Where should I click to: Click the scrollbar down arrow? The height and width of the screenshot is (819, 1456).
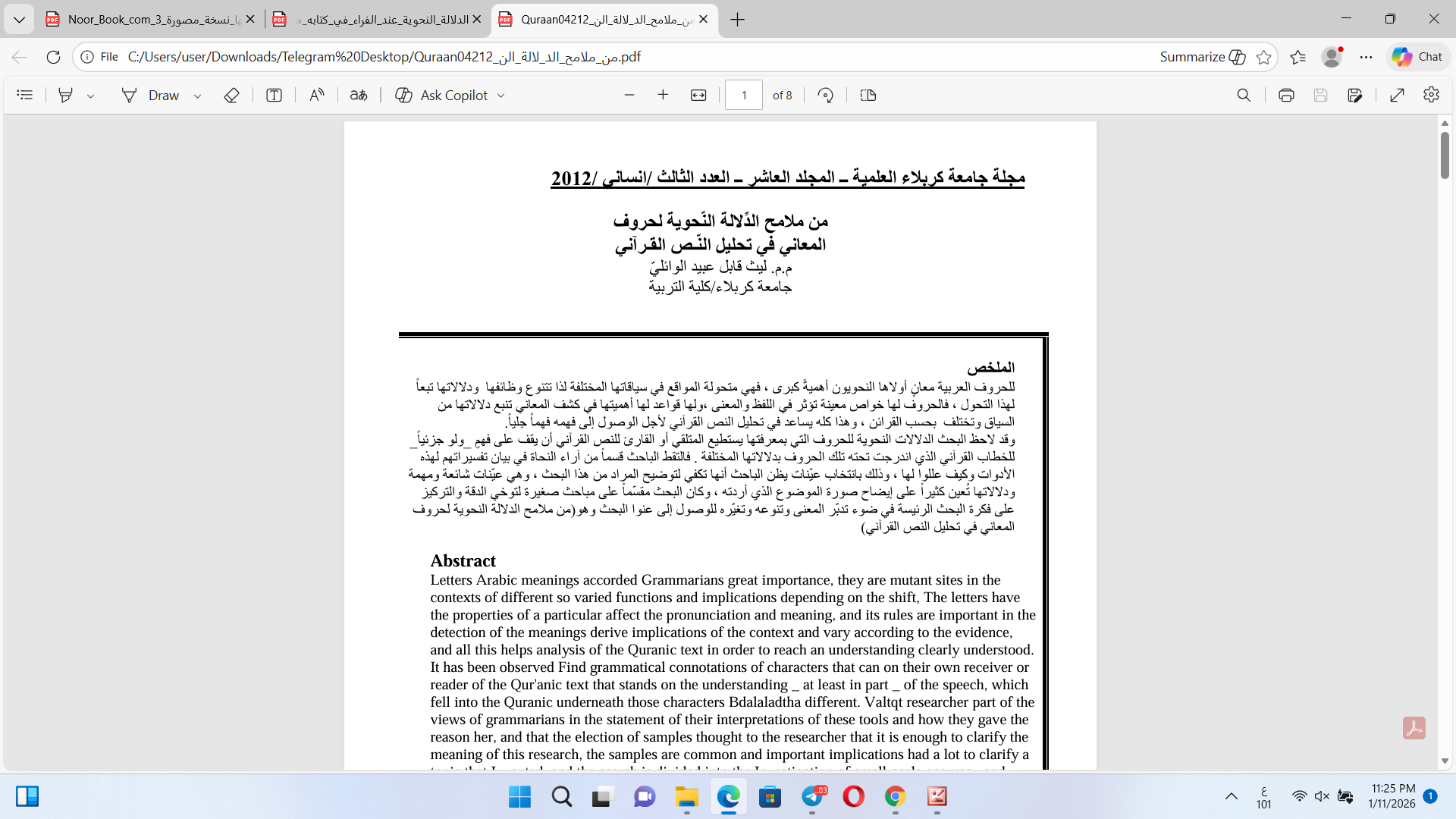(1445, 761)
